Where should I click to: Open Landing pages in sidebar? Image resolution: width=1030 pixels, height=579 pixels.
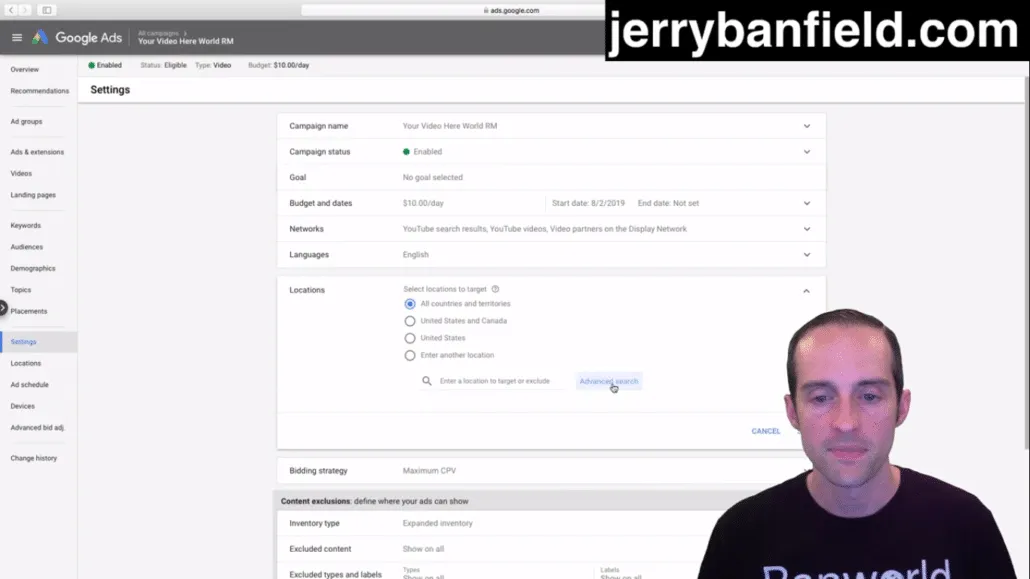coord(33,195)
